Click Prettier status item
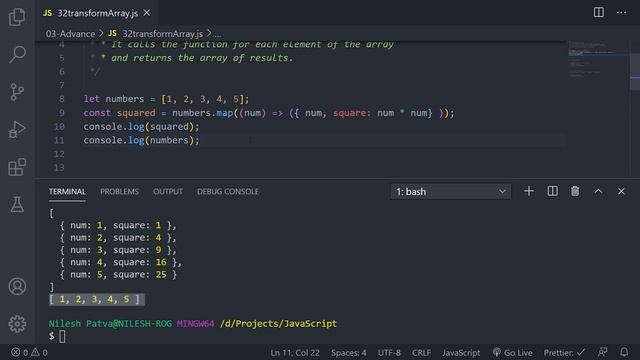The image size is (640, 360). tap(564, 353)
